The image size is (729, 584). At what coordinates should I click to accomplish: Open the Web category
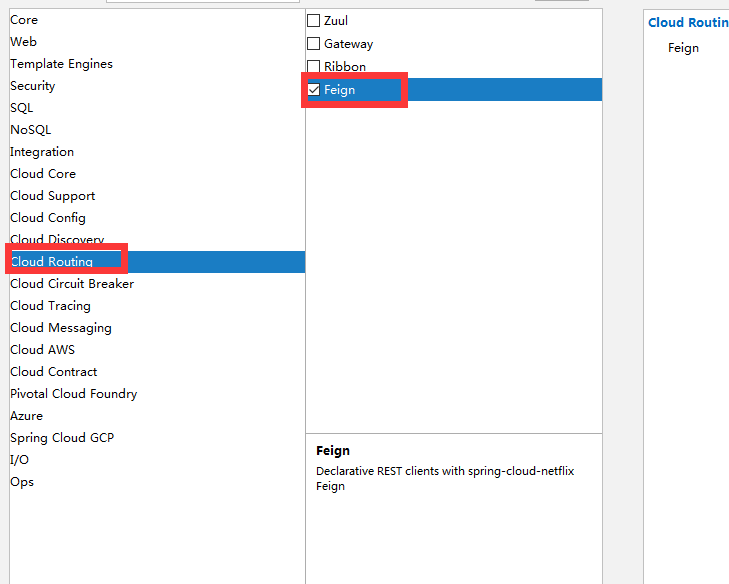(x=24, y=42)
